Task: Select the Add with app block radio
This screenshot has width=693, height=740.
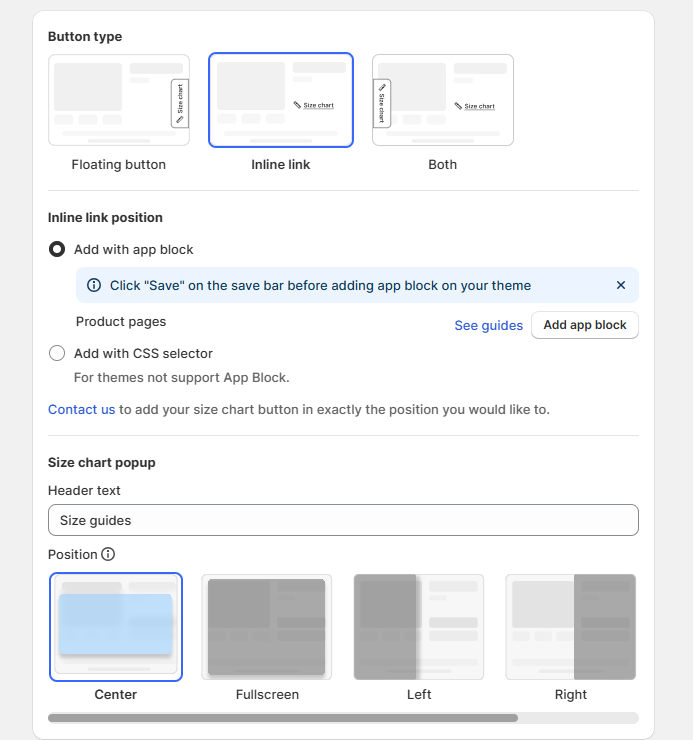Action: coord(57,249)
